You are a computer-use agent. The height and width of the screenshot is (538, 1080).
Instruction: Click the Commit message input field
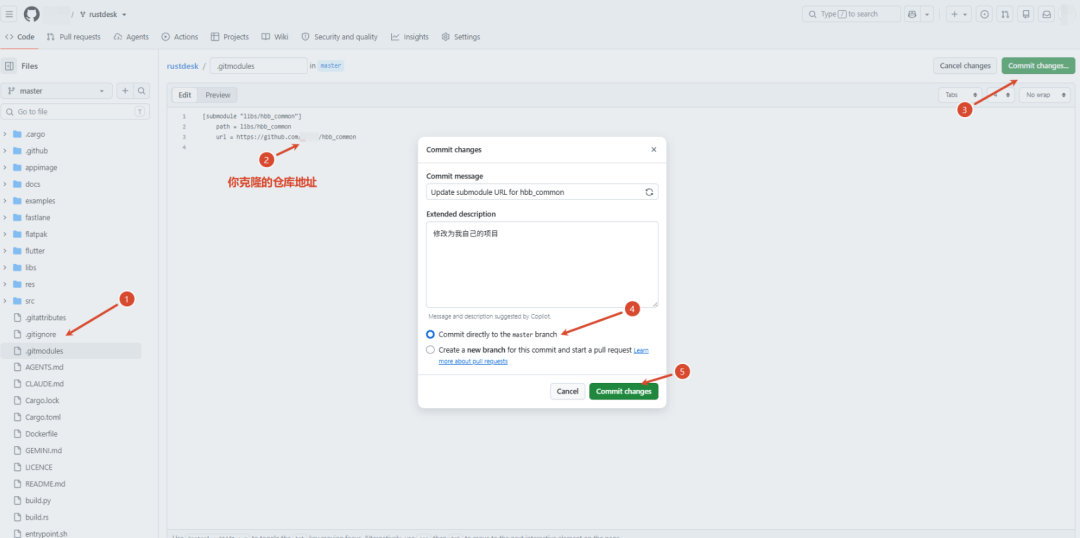(x=542, y=192)
